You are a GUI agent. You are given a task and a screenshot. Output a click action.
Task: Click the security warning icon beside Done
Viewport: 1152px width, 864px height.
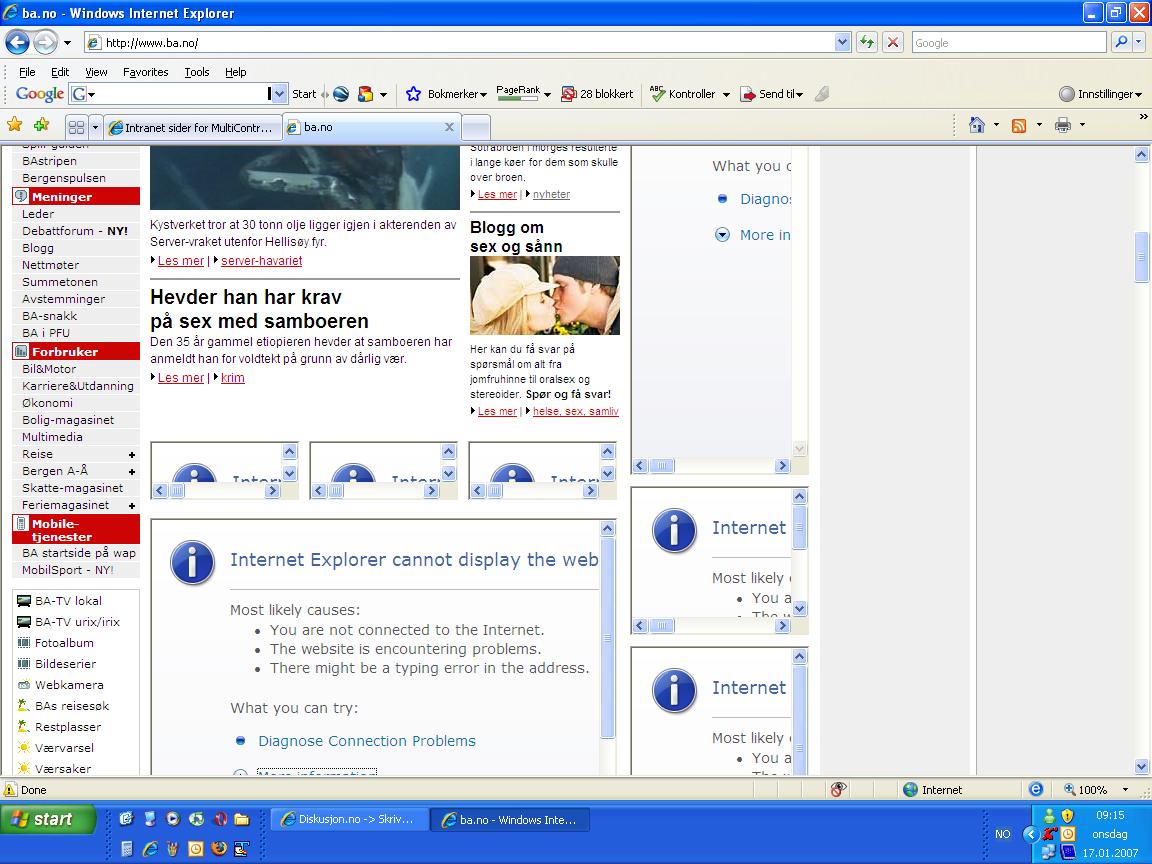click(x=10, y=790)
